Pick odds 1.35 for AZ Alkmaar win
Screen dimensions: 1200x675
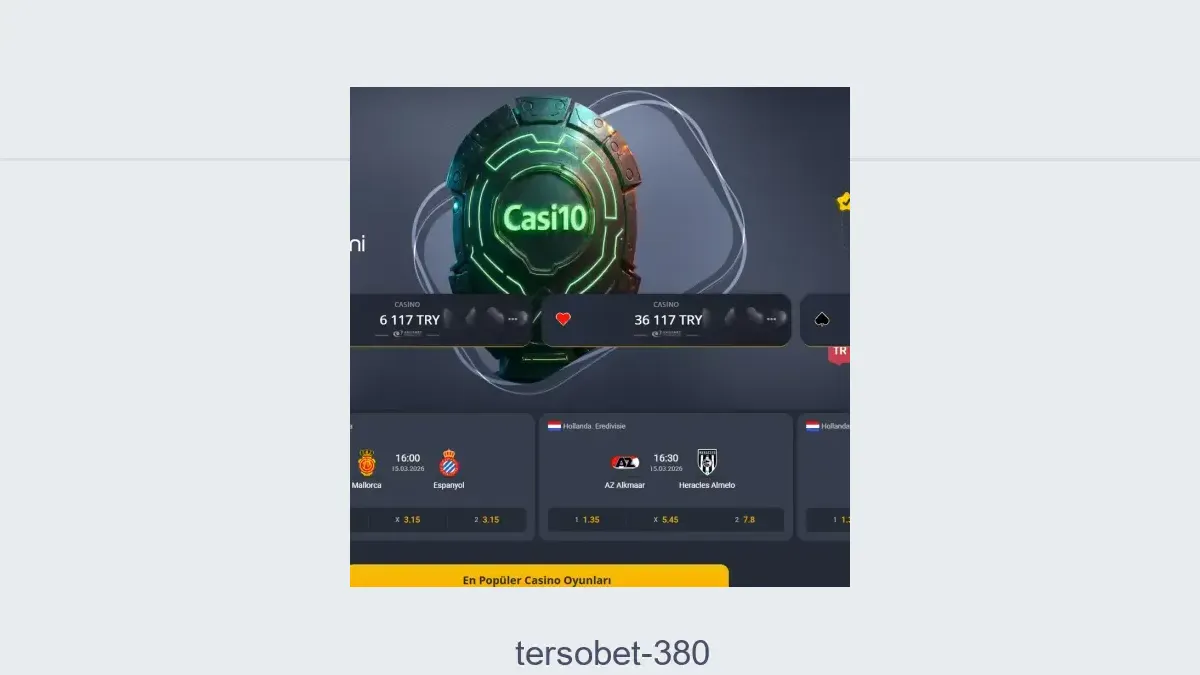(x=587, y=520)
